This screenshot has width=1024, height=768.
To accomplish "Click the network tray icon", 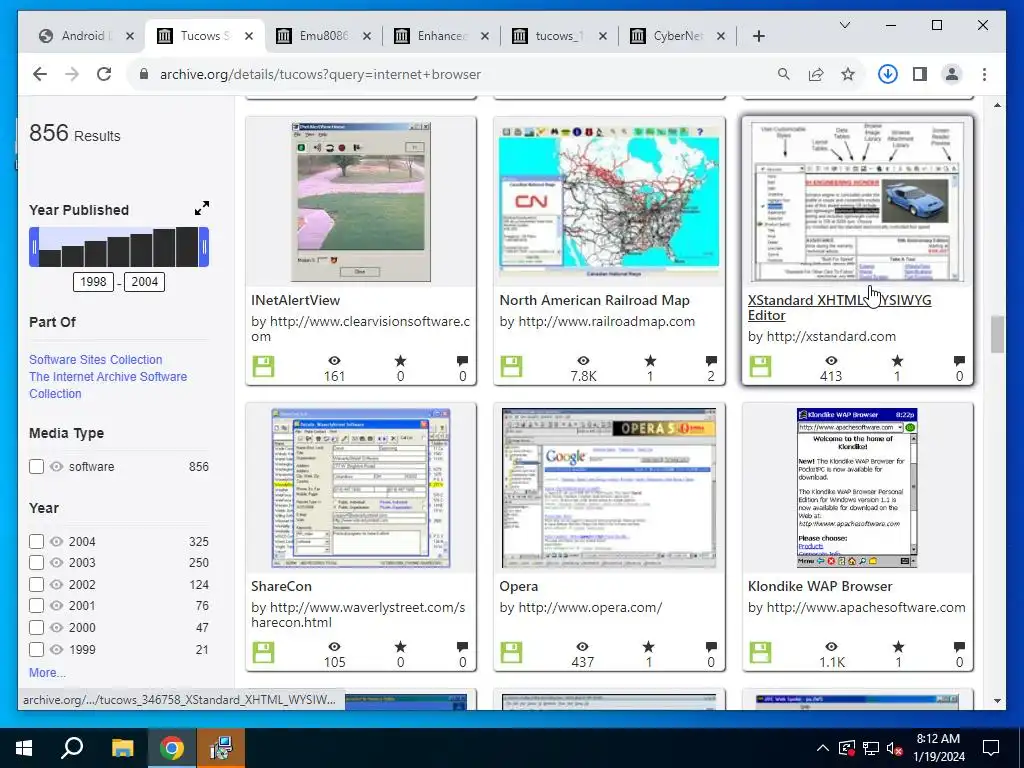I will point(871,748).
